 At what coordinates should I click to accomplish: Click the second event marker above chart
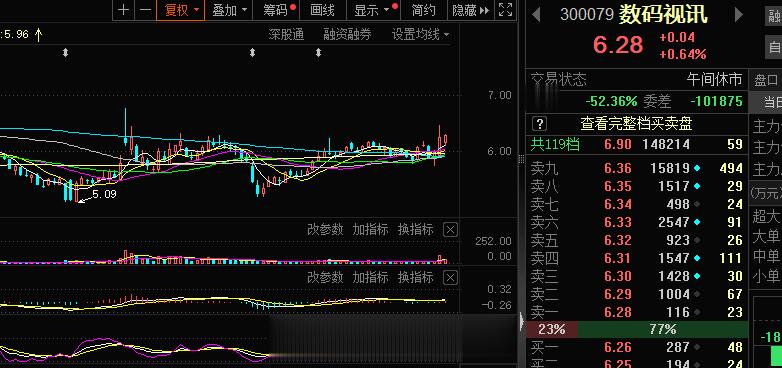(x=252, y=52)
